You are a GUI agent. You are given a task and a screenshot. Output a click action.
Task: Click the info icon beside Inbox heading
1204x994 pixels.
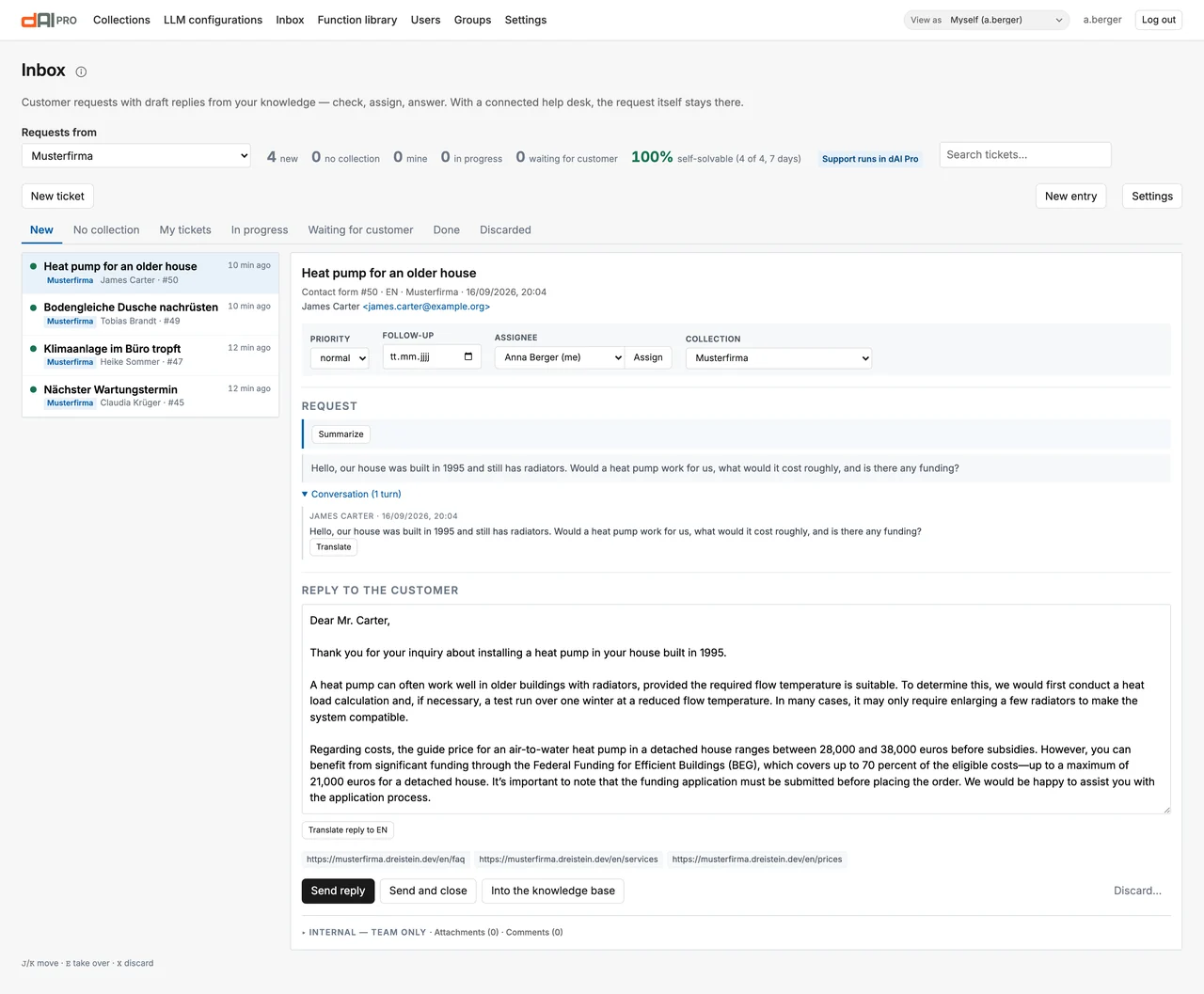point(81,71)
